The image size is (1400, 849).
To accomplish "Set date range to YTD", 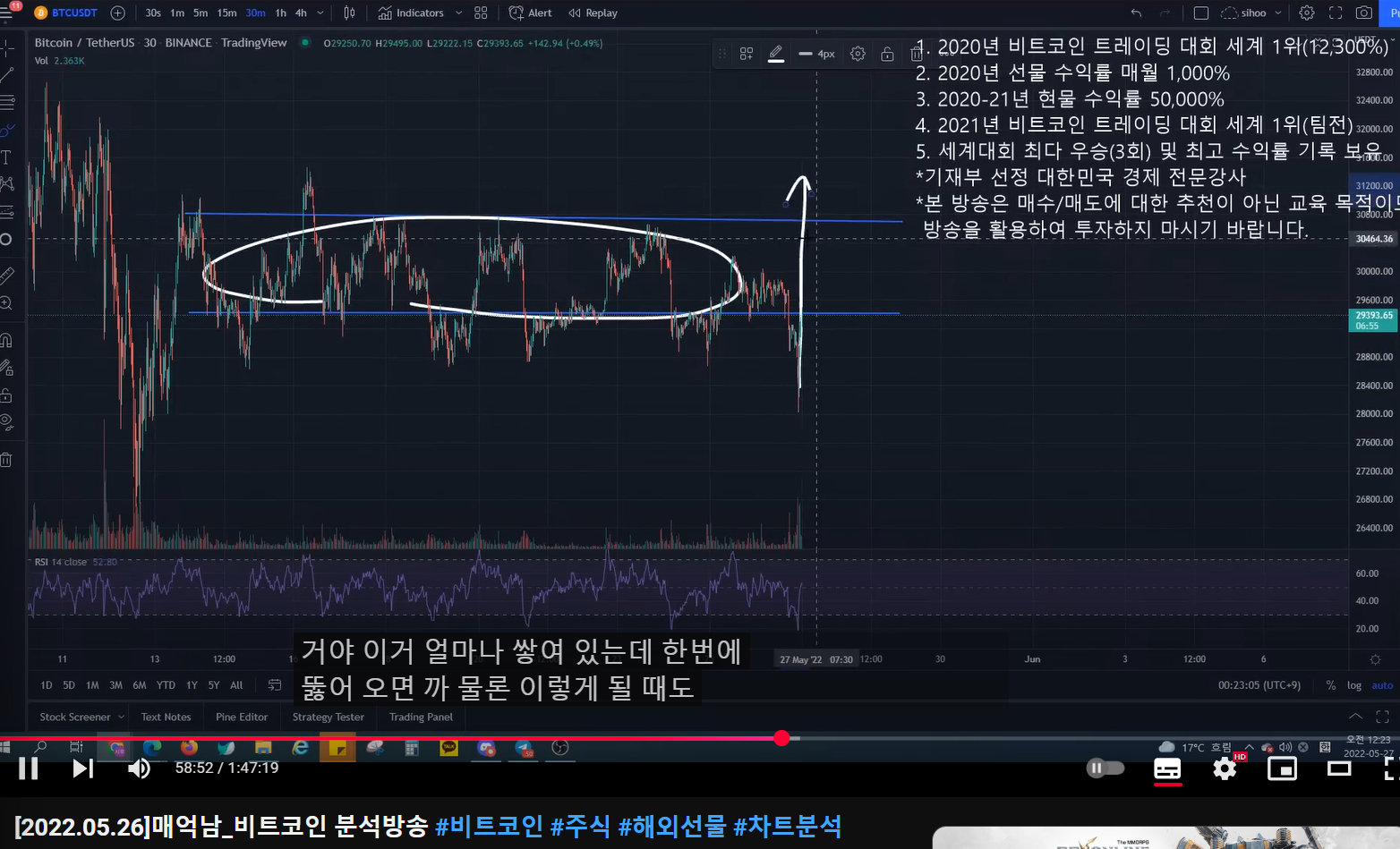I will pyautogui.click(x=166, y=685).
